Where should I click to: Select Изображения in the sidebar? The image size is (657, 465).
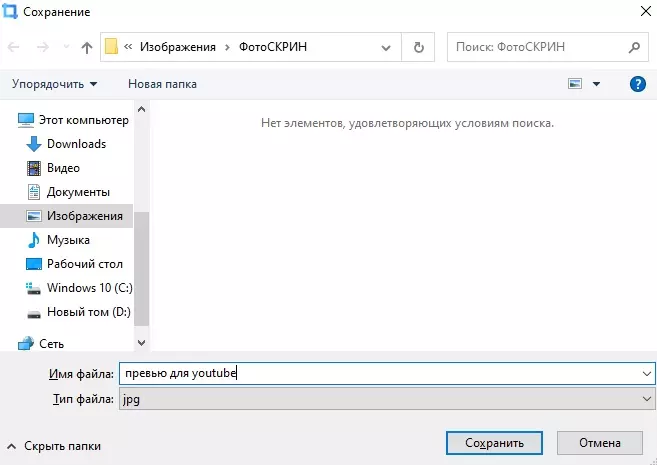[x=66, y=216]
